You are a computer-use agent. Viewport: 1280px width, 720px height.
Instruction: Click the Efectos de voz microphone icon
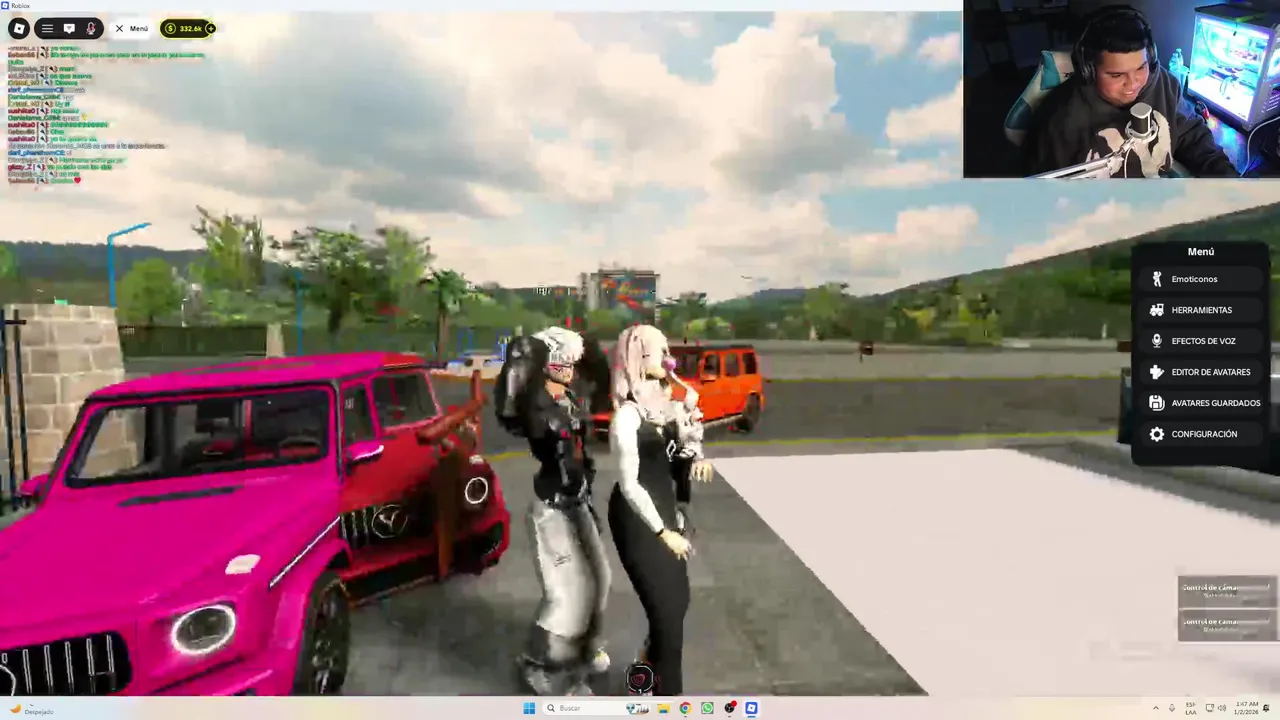pos(1157,341)
